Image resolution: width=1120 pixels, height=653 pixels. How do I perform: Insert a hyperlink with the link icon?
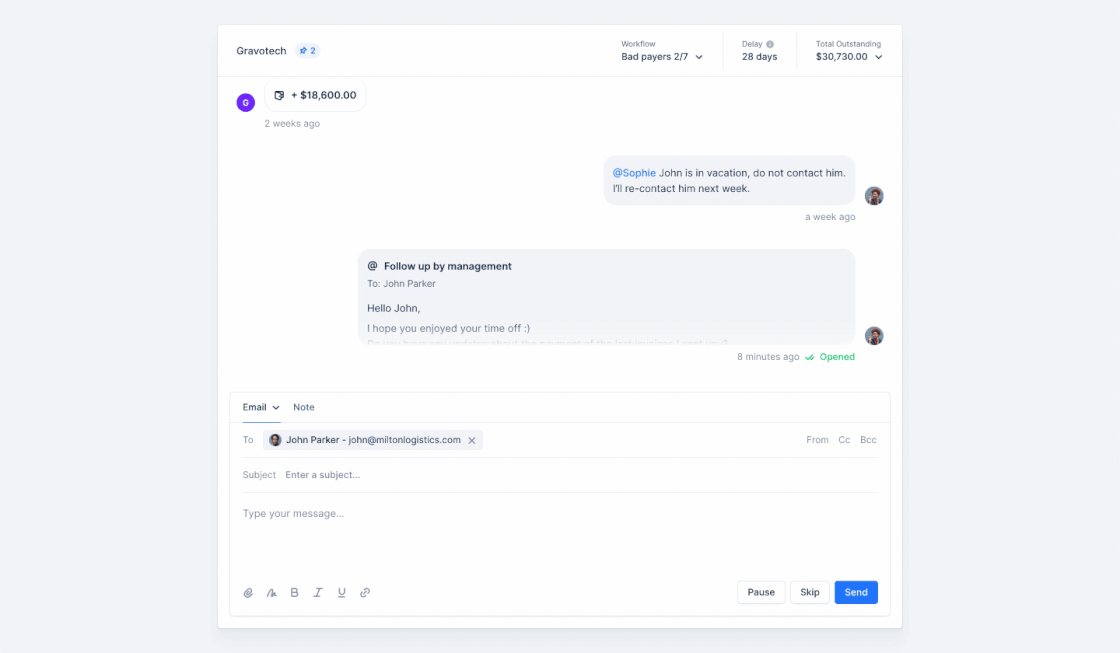coord(365,592)
